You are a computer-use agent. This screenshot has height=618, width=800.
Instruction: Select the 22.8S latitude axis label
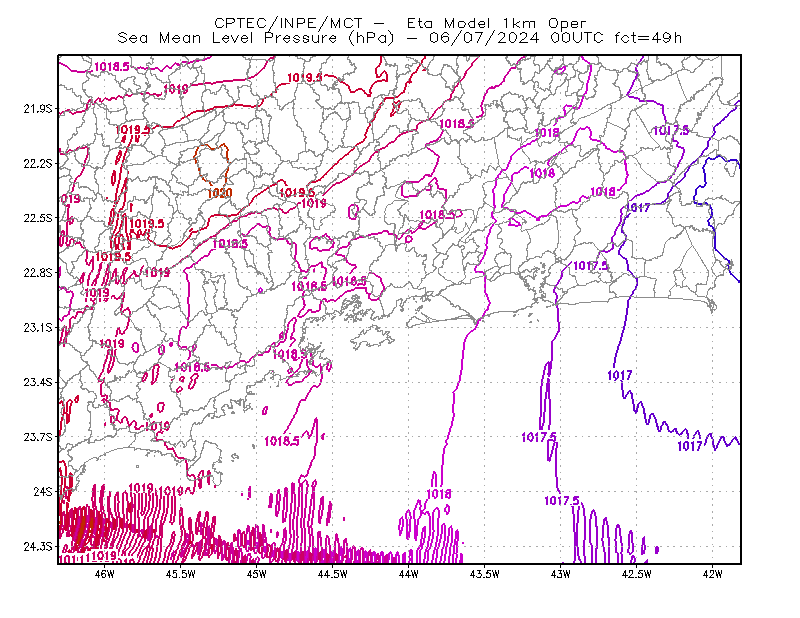[x=38, y=273]
